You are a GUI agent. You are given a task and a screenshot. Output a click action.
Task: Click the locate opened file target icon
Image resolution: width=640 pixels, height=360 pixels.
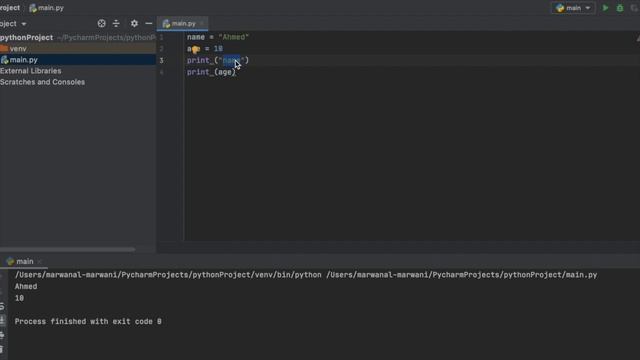pos(102,24)
